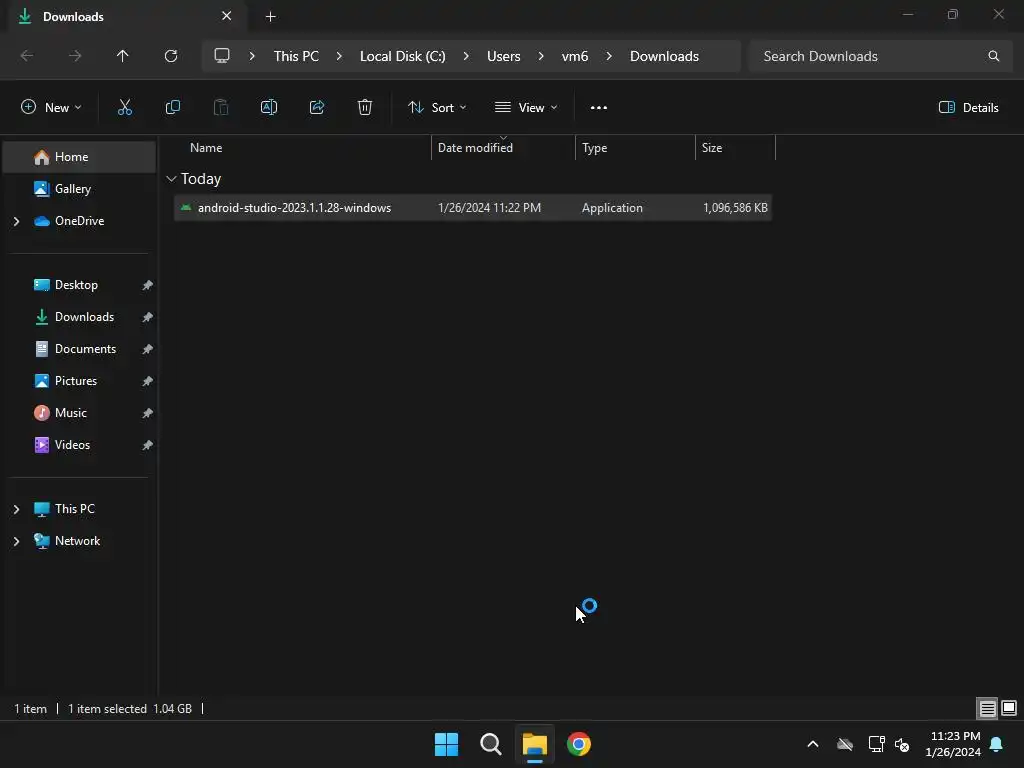Click the Share icon in toolbar

click(317, 108)
